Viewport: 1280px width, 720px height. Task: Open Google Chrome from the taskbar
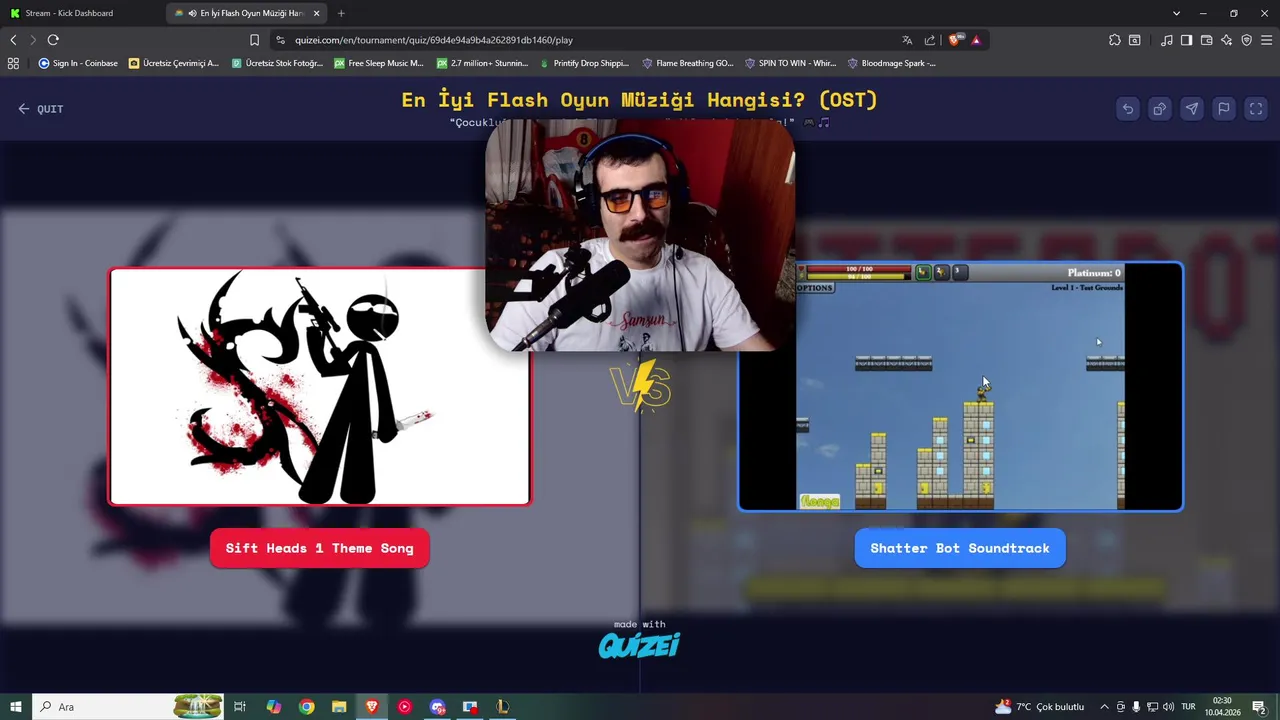(307, 707)
